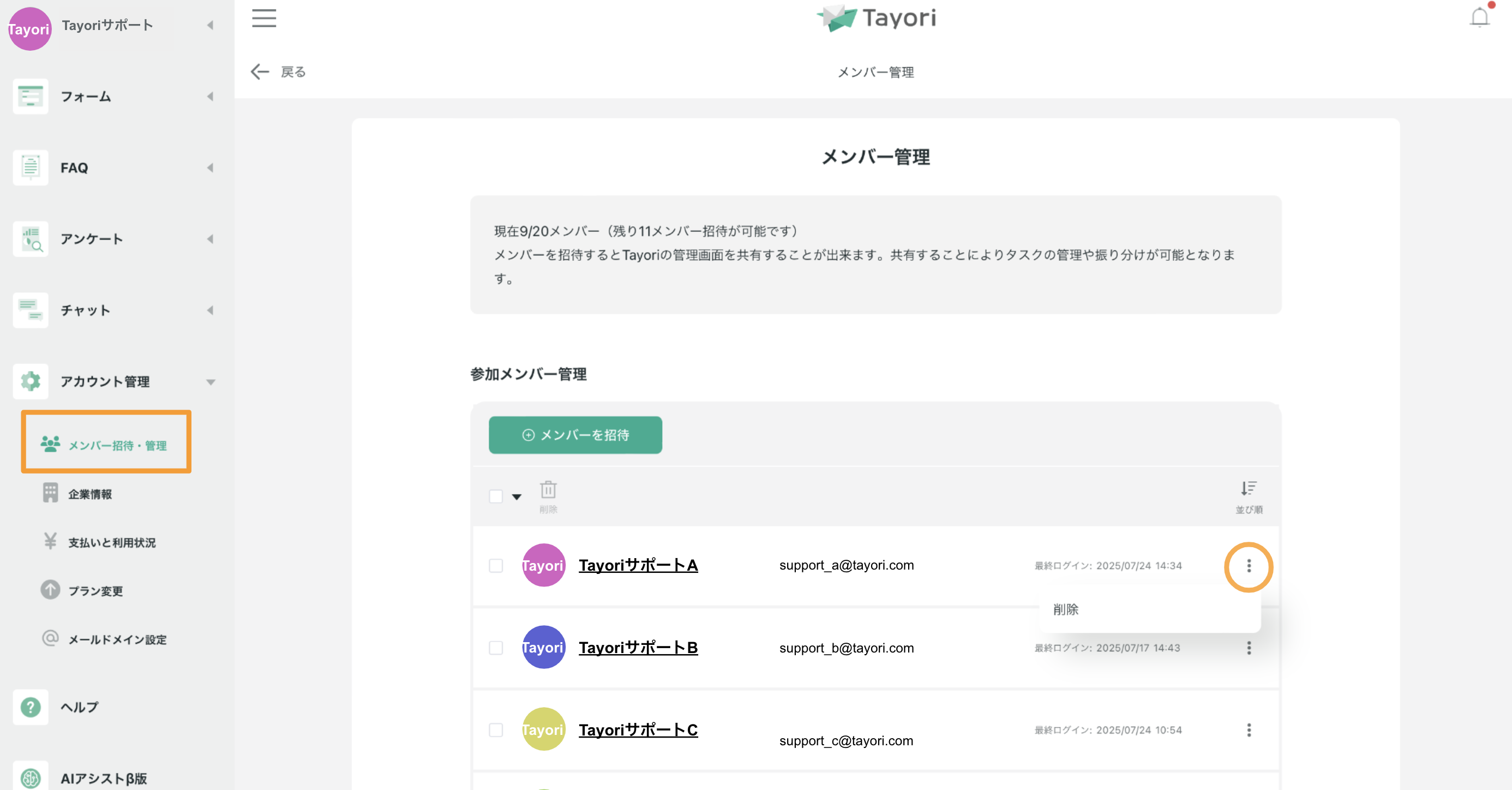This screenshot has width=1512, height=790.
Task: Open the kebab menu for TayoriサポートB
Action: tap(1249, 648)
